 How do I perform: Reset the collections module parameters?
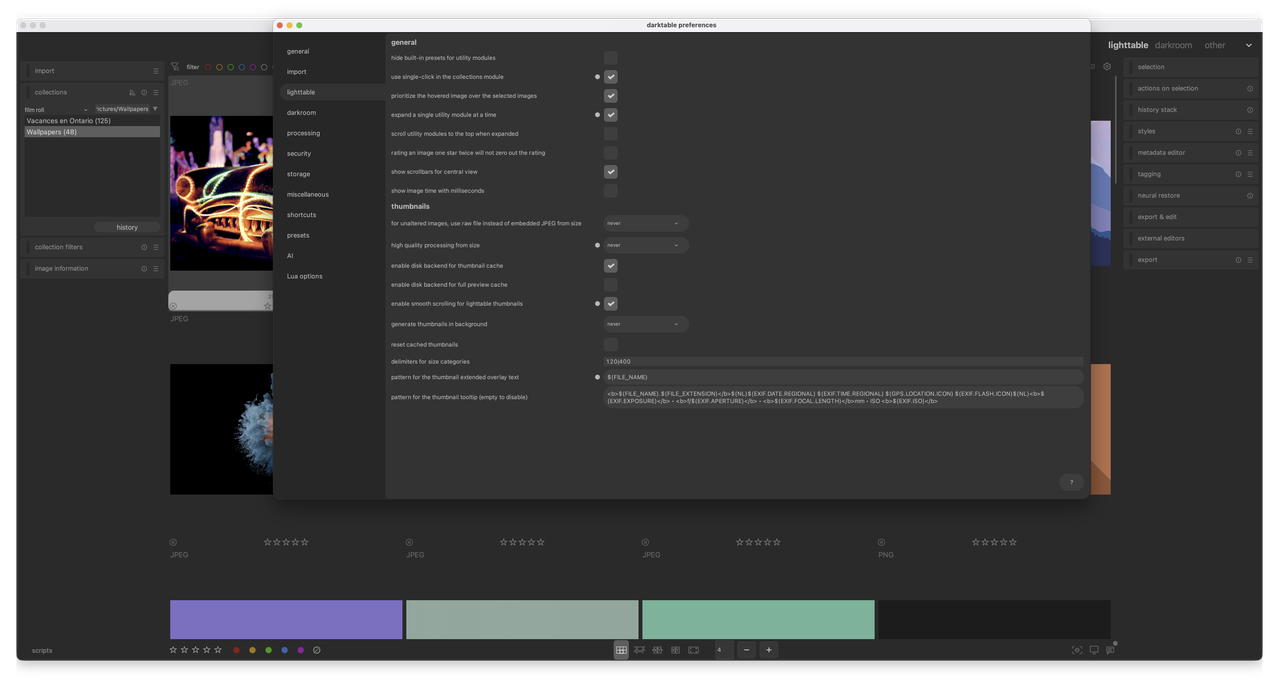144,92
